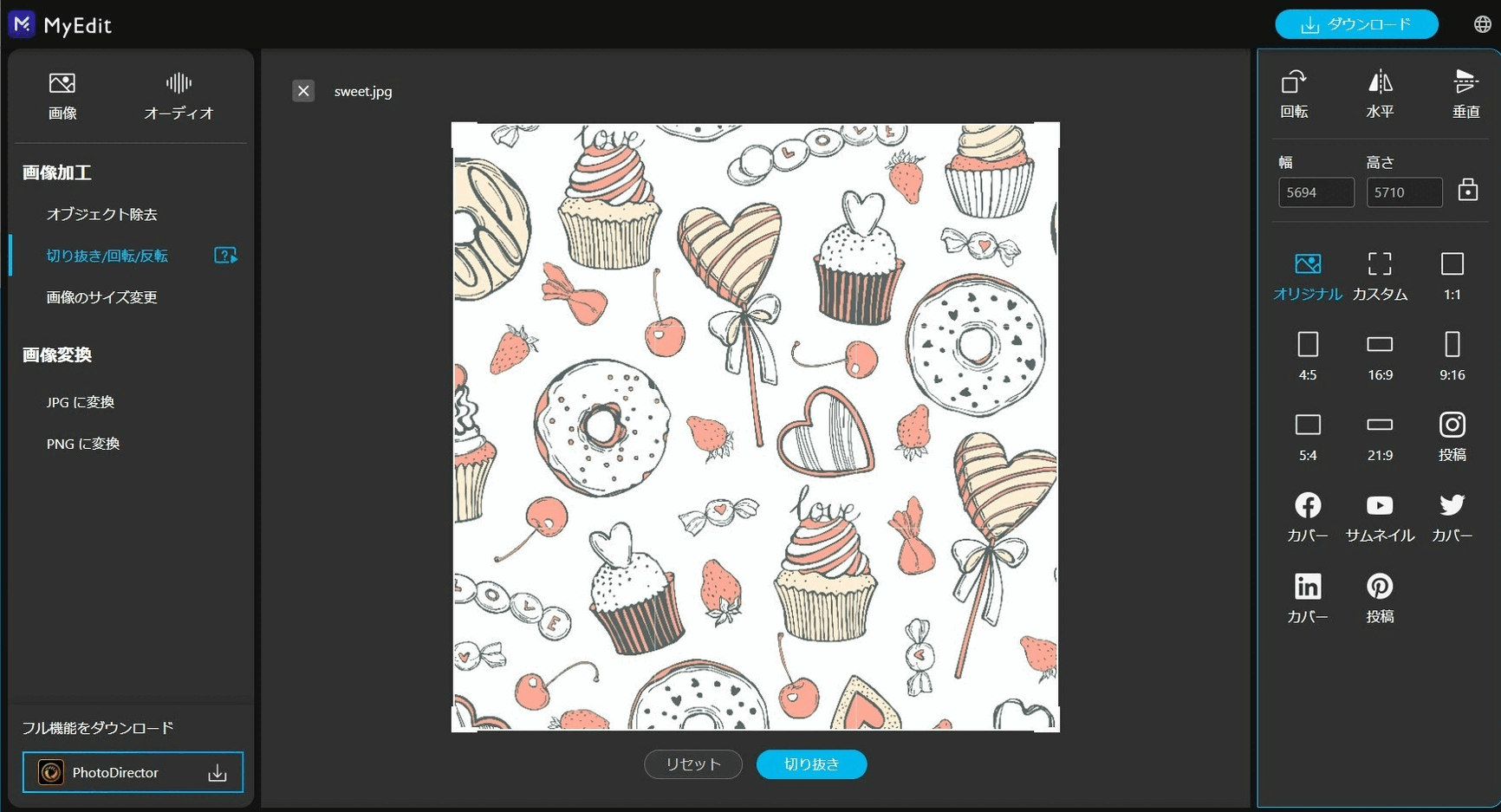Select the 5:4 crop ratio

pyautogui.click(x=1308, y=437)
